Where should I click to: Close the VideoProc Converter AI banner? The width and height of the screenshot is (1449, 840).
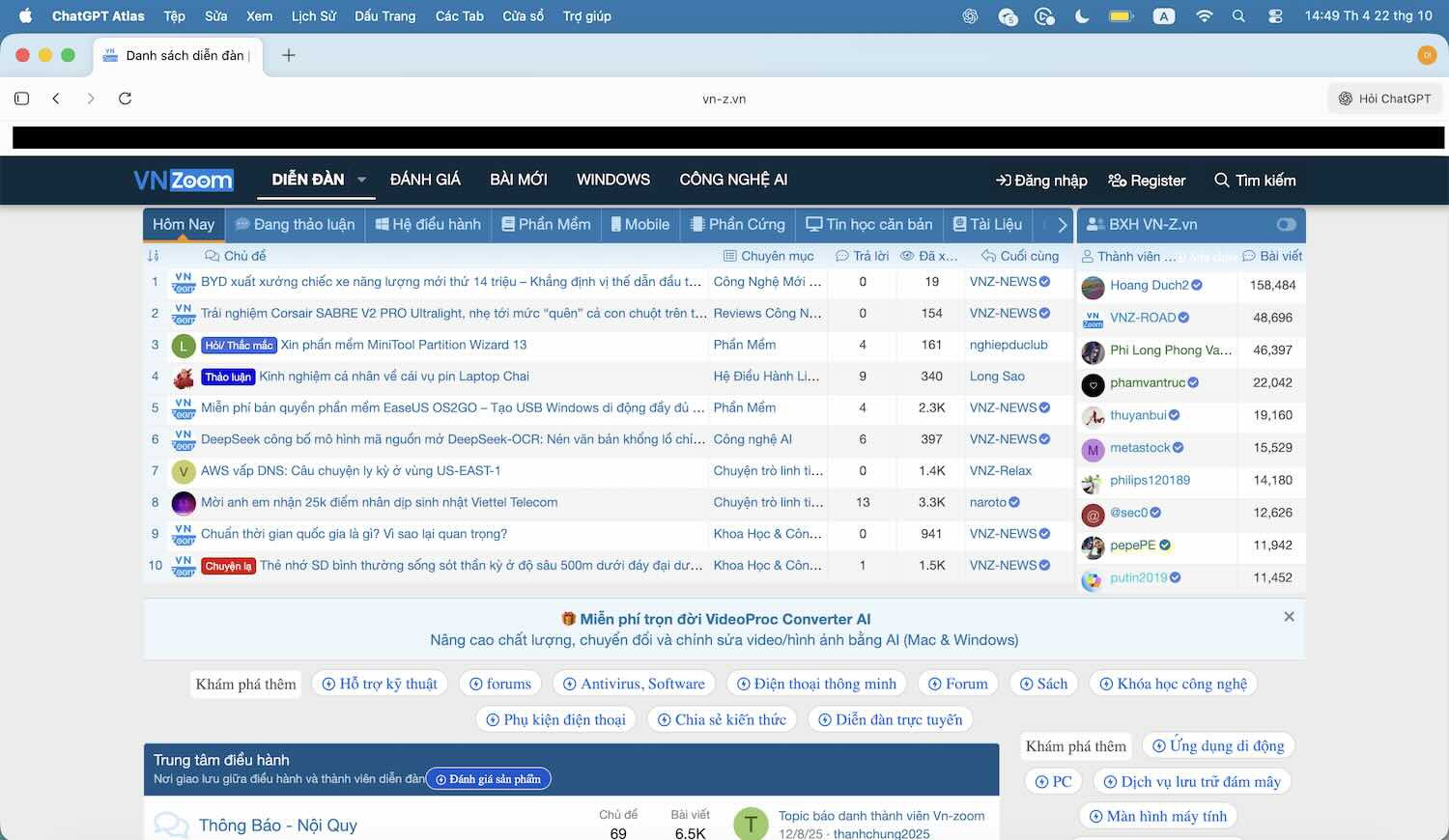(x=1289, y=617)
